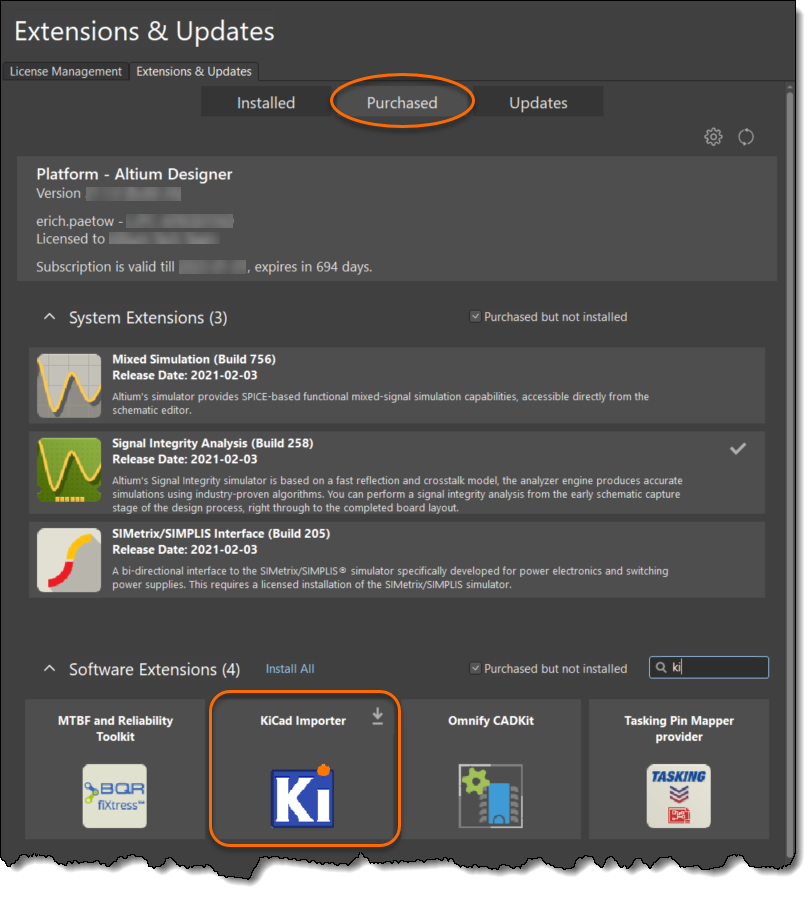Click the 'erich.paetow' user name

click(x=75, y=221)
